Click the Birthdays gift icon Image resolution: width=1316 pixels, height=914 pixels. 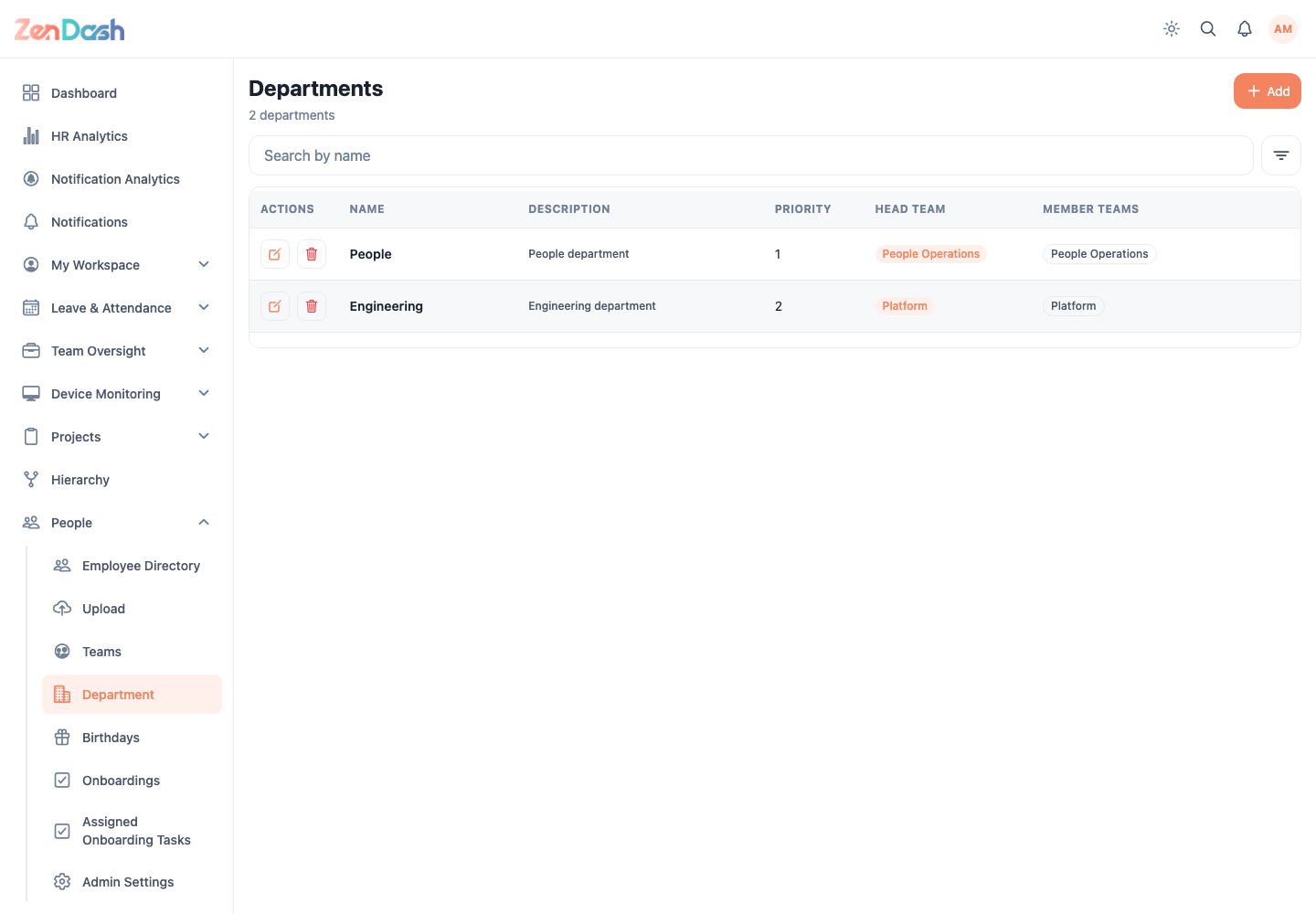(x=62, y=738)
